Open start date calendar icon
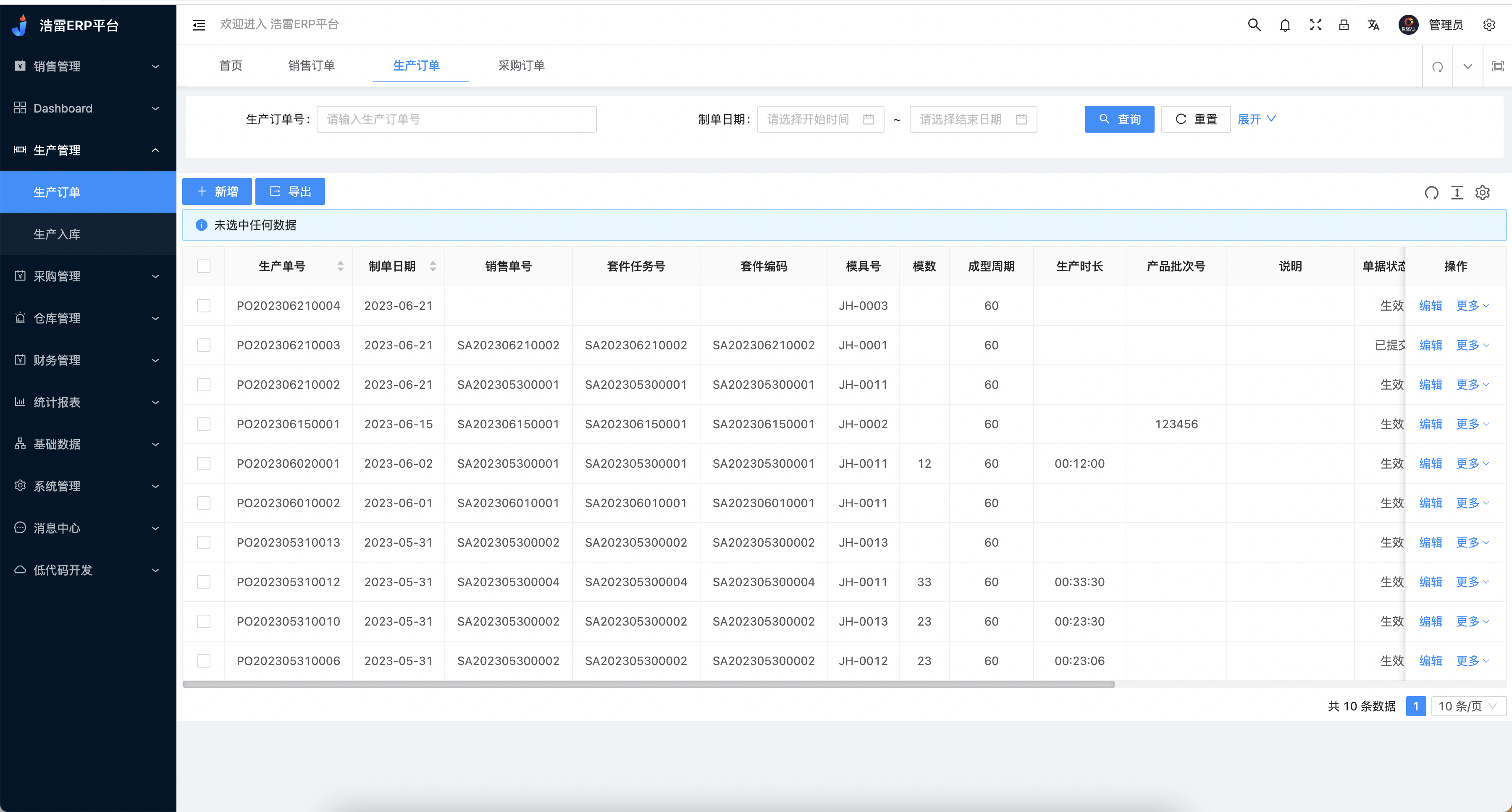This screenshot has width=1512, height=812. point(868,119)
